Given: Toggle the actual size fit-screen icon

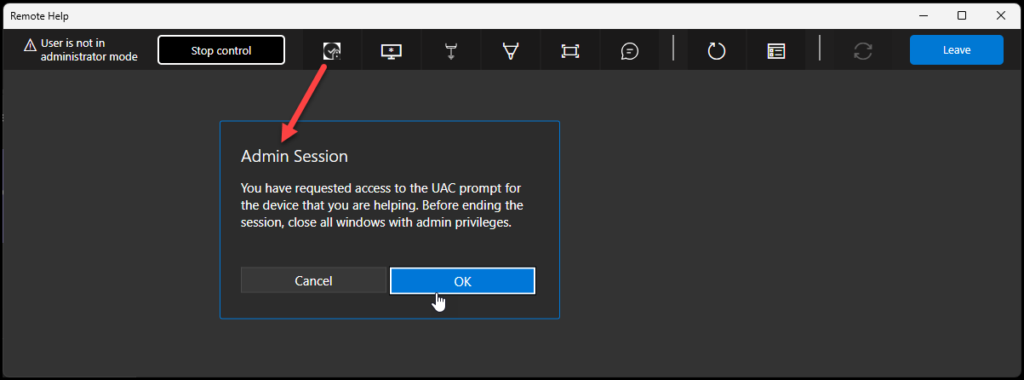Looking at the screenshot, I should tap(570, 51).
